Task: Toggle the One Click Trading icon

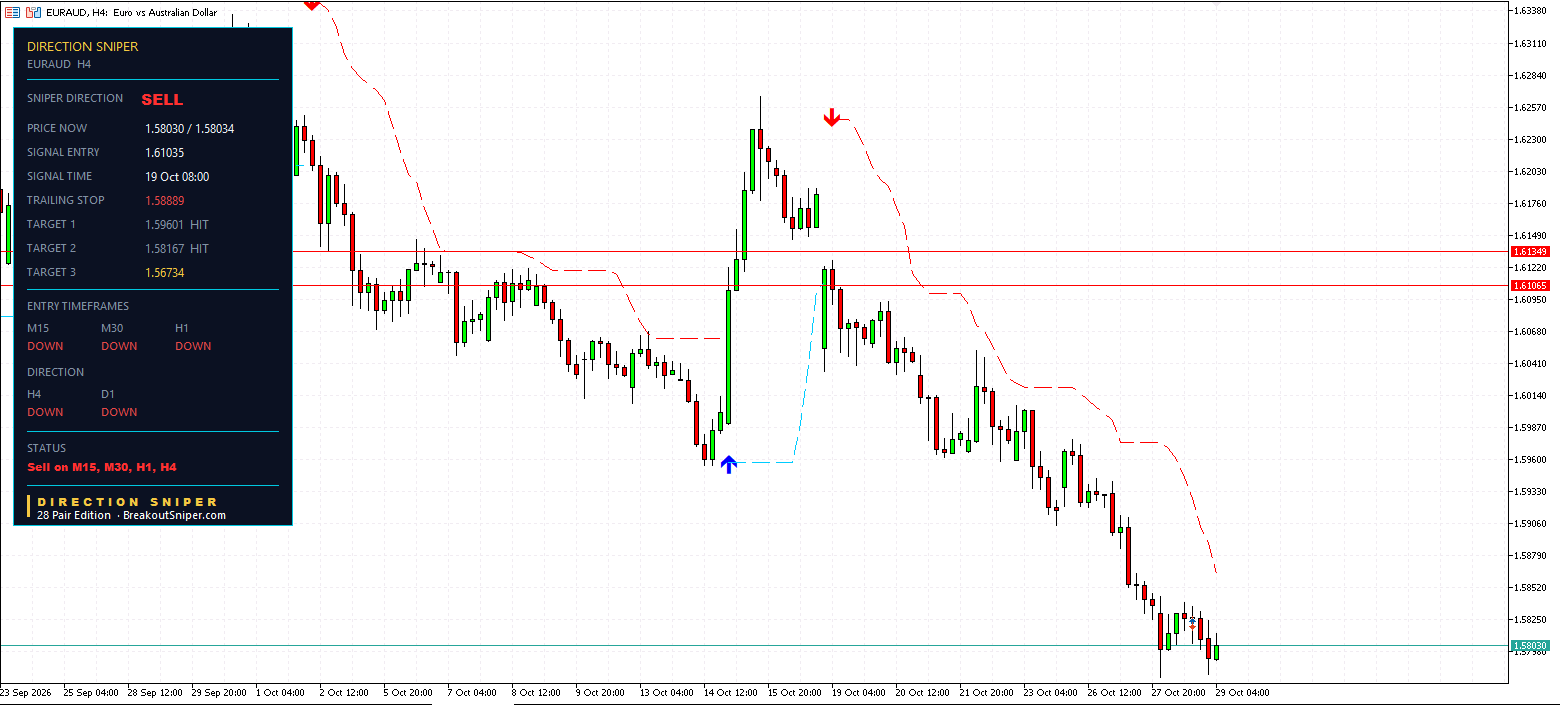Action: click(x=35, y=11)
